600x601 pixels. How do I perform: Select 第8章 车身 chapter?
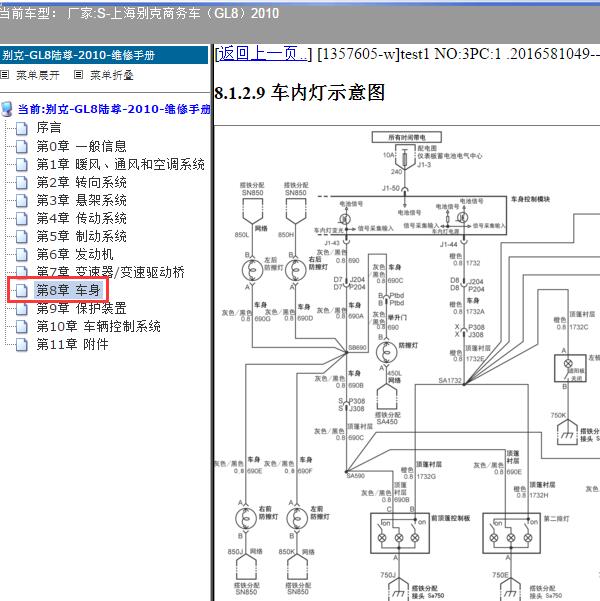(68, 291)
